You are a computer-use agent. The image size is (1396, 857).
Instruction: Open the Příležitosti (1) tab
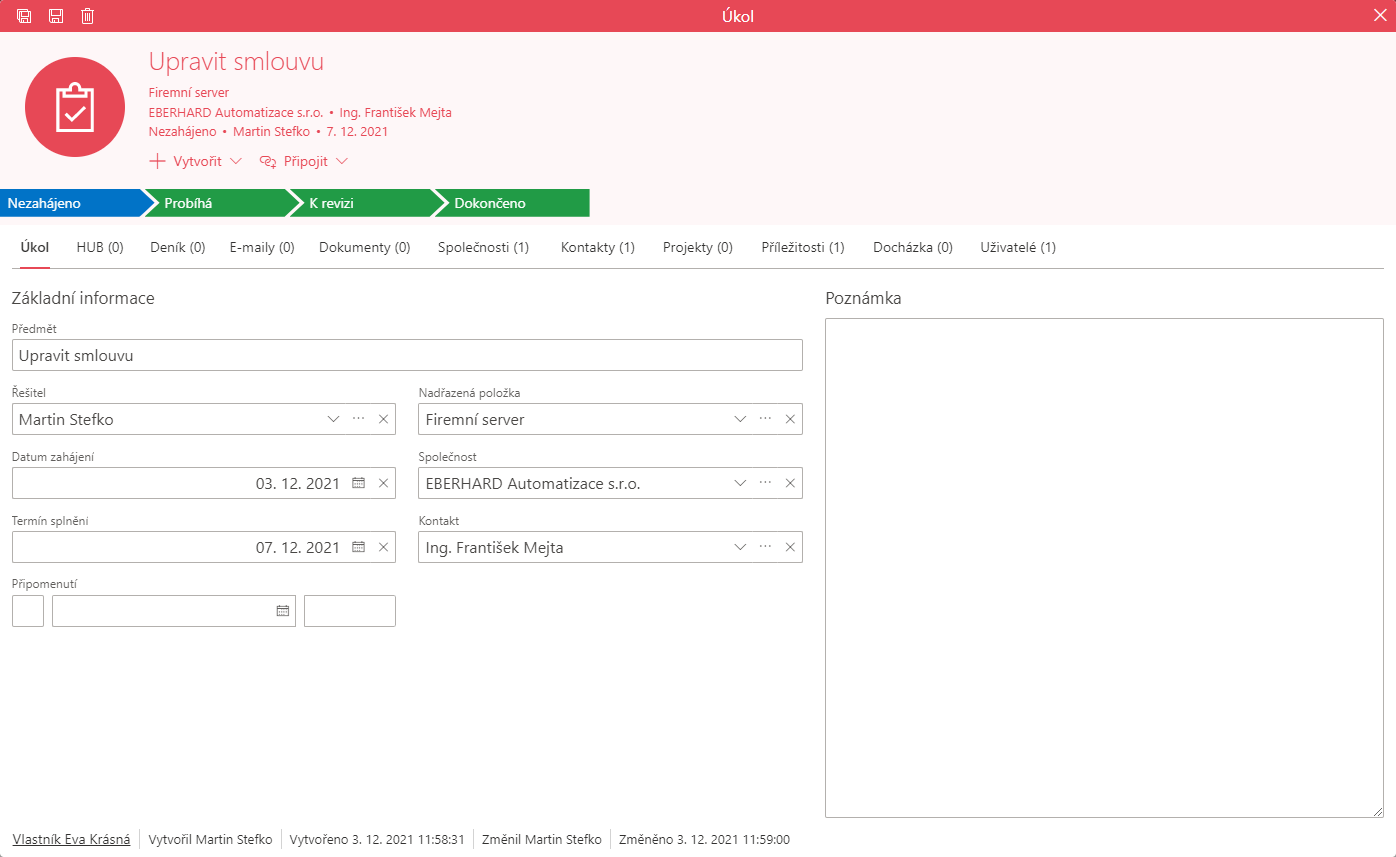pyautogui.click(x=803, y=247)
